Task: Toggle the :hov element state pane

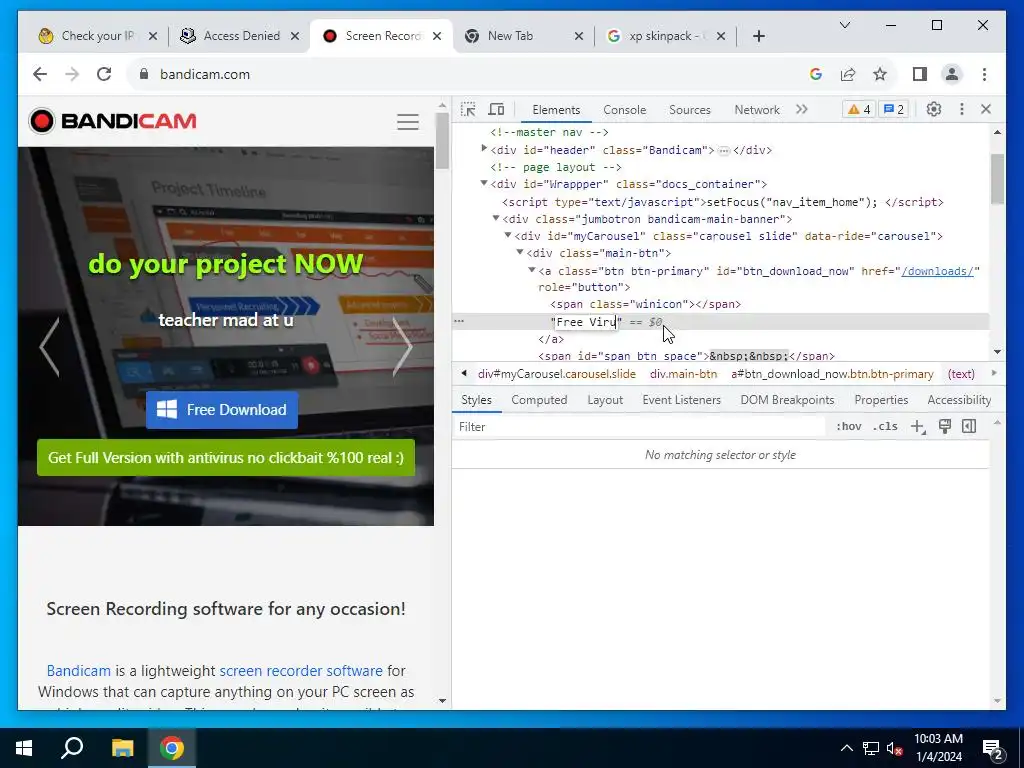Action: (x=848, y=426)
